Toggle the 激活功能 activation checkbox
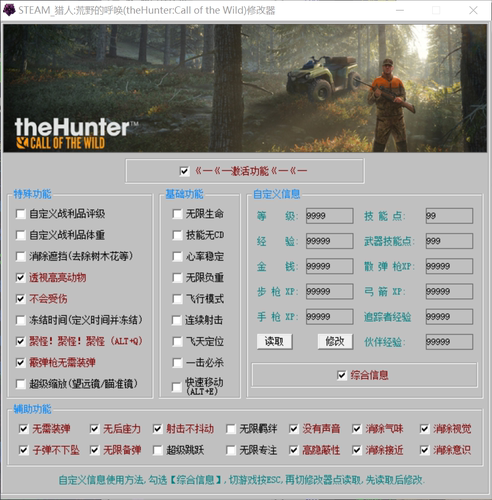 (x=184, y=171)
